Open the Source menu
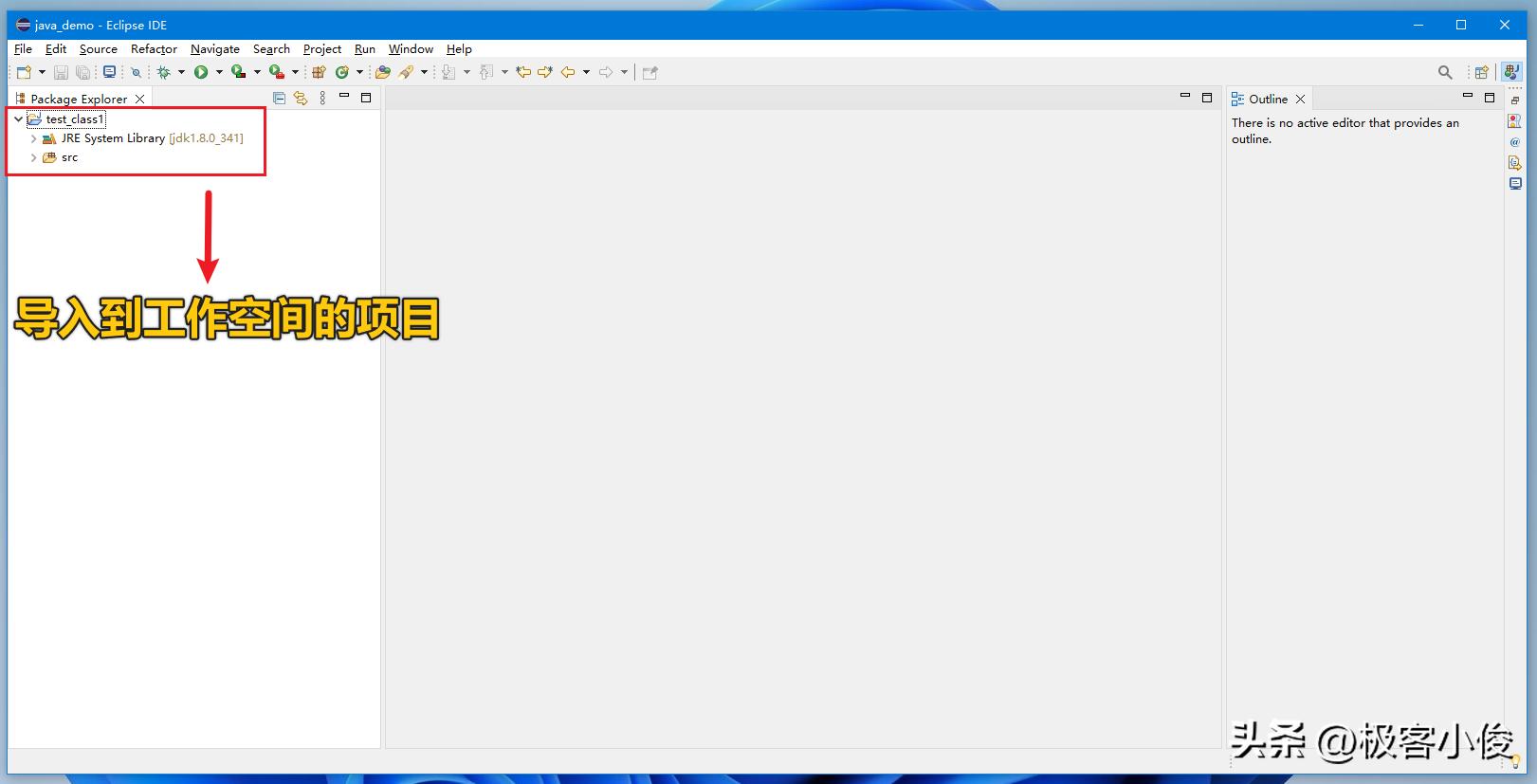This screenshot has width=1537, height=784. [x=99, y=49]
